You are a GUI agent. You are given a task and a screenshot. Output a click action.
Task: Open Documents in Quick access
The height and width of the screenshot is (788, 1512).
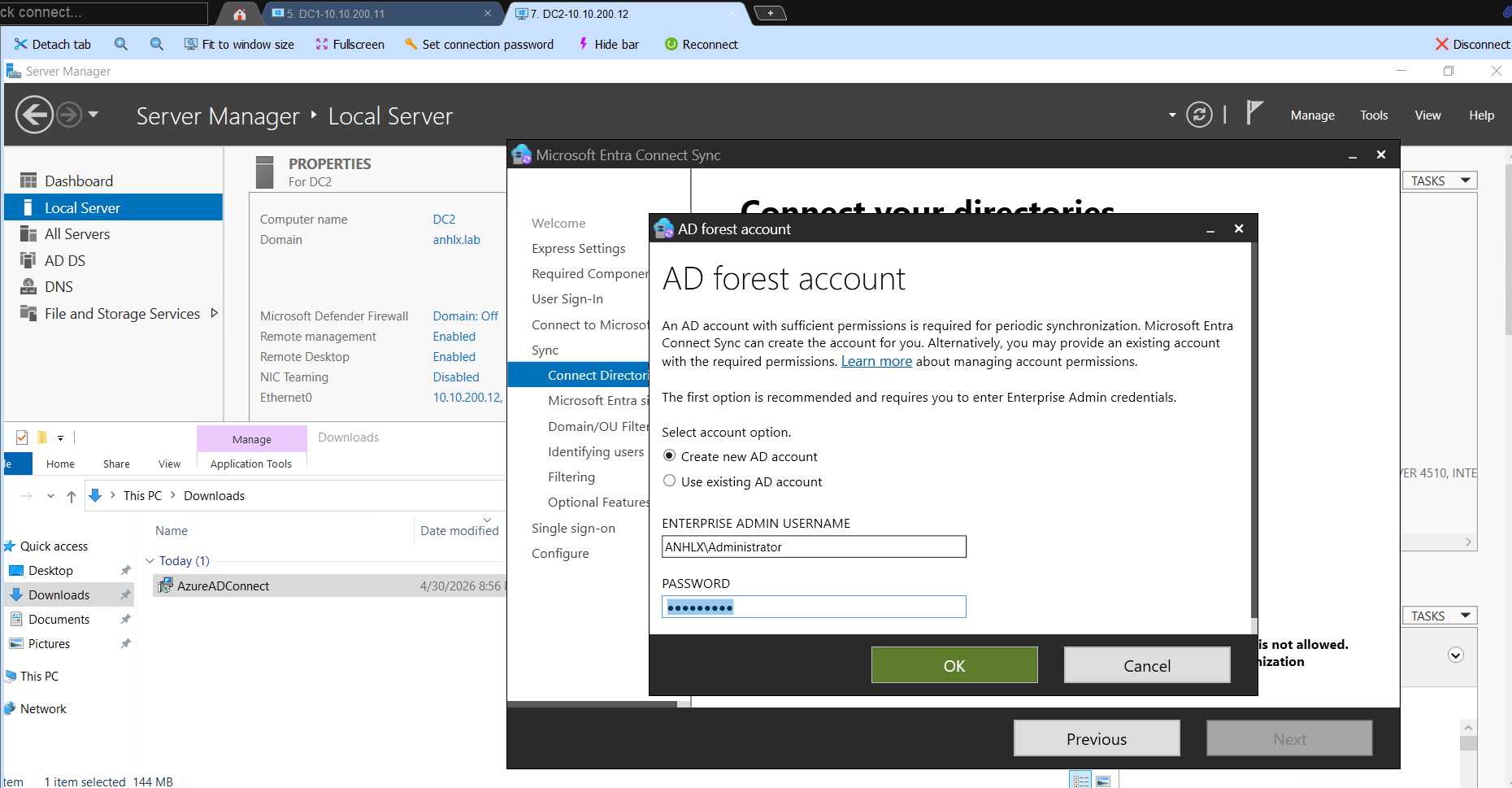[x=59, y=620]
